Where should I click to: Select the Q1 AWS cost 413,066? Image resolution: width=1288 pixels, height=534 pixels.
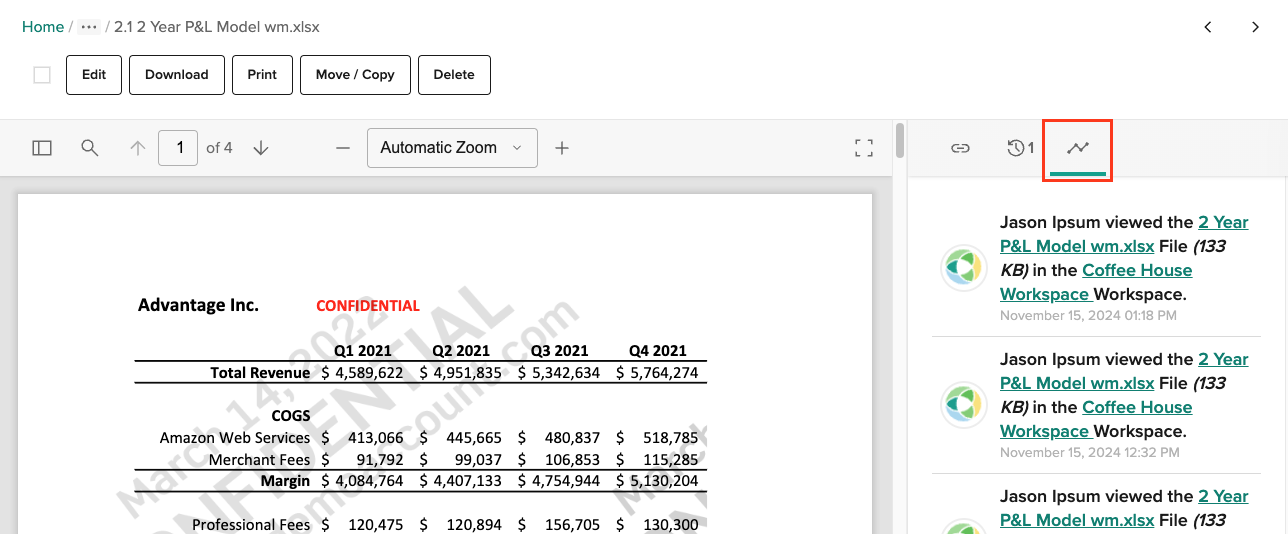375,438
